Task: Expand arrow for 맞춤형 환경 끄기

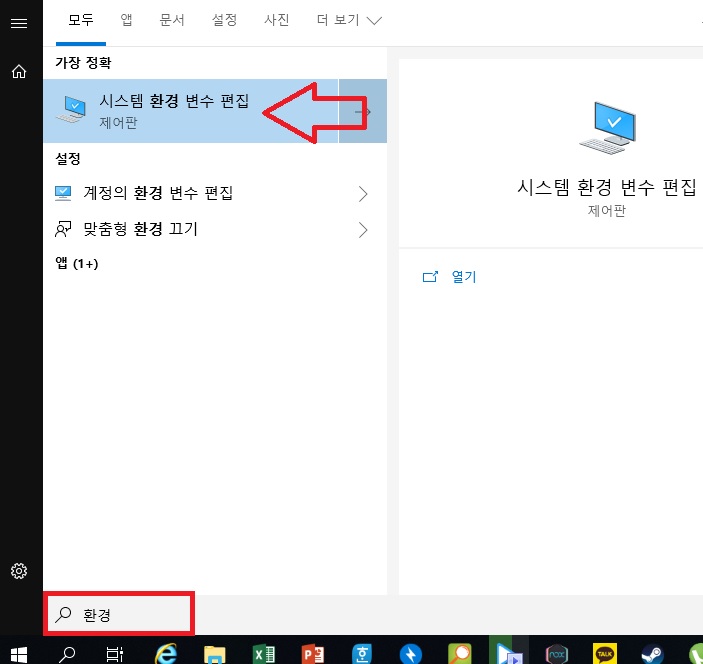Action: point(363,230)
